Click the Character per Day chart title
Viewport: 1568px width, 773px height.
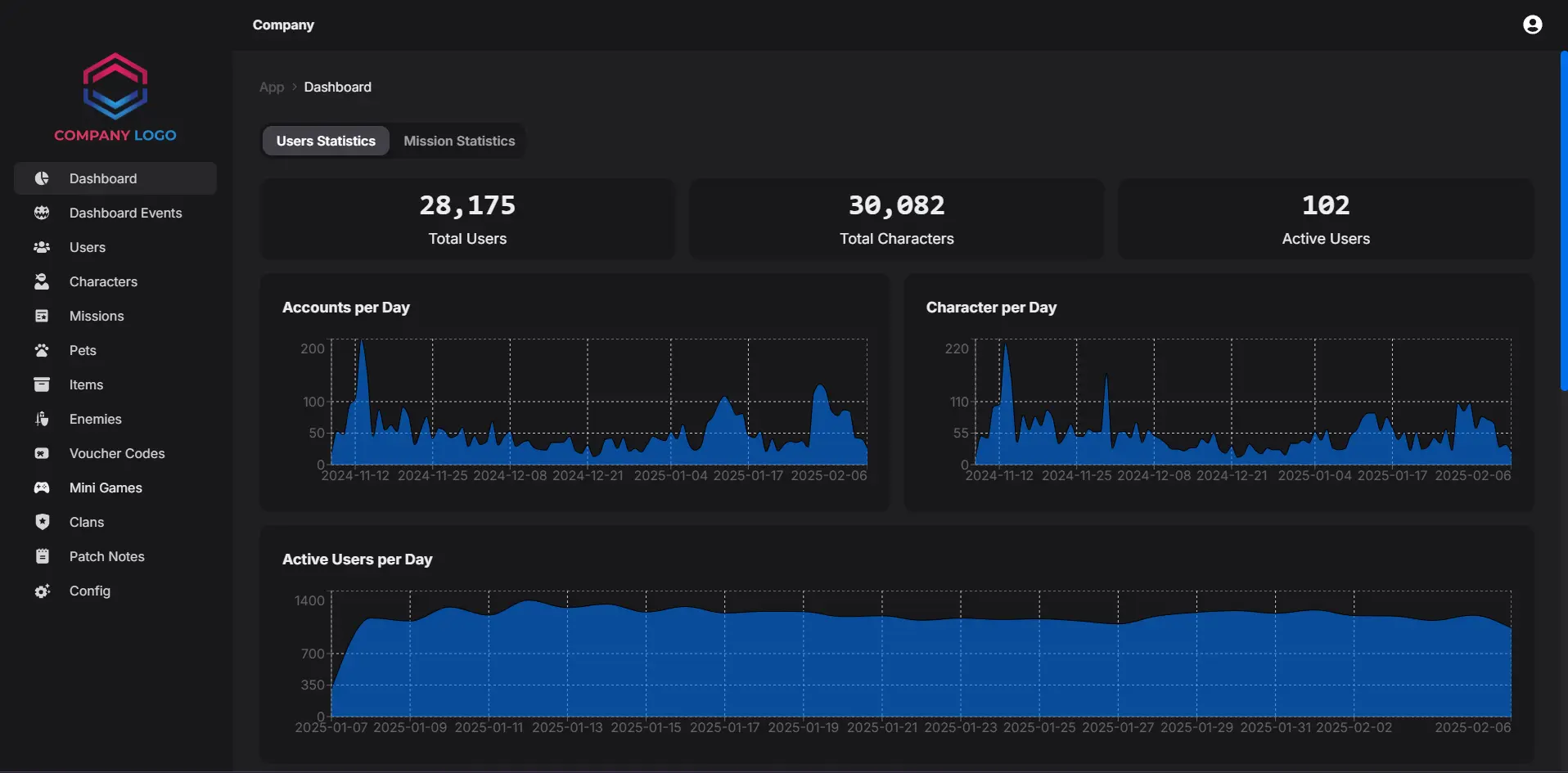coord(991,308)
